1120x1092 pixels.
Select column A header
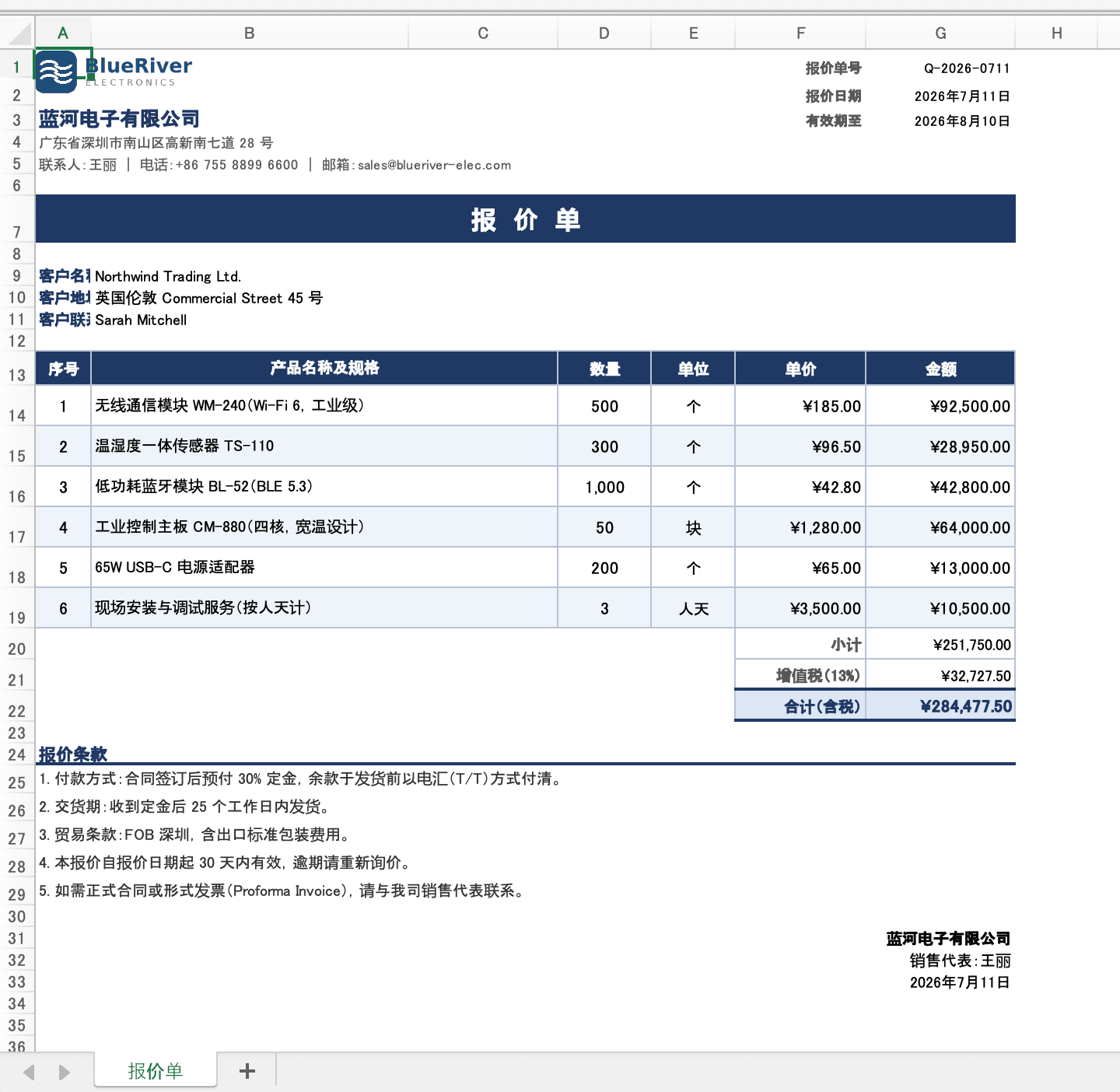(63, 33)
